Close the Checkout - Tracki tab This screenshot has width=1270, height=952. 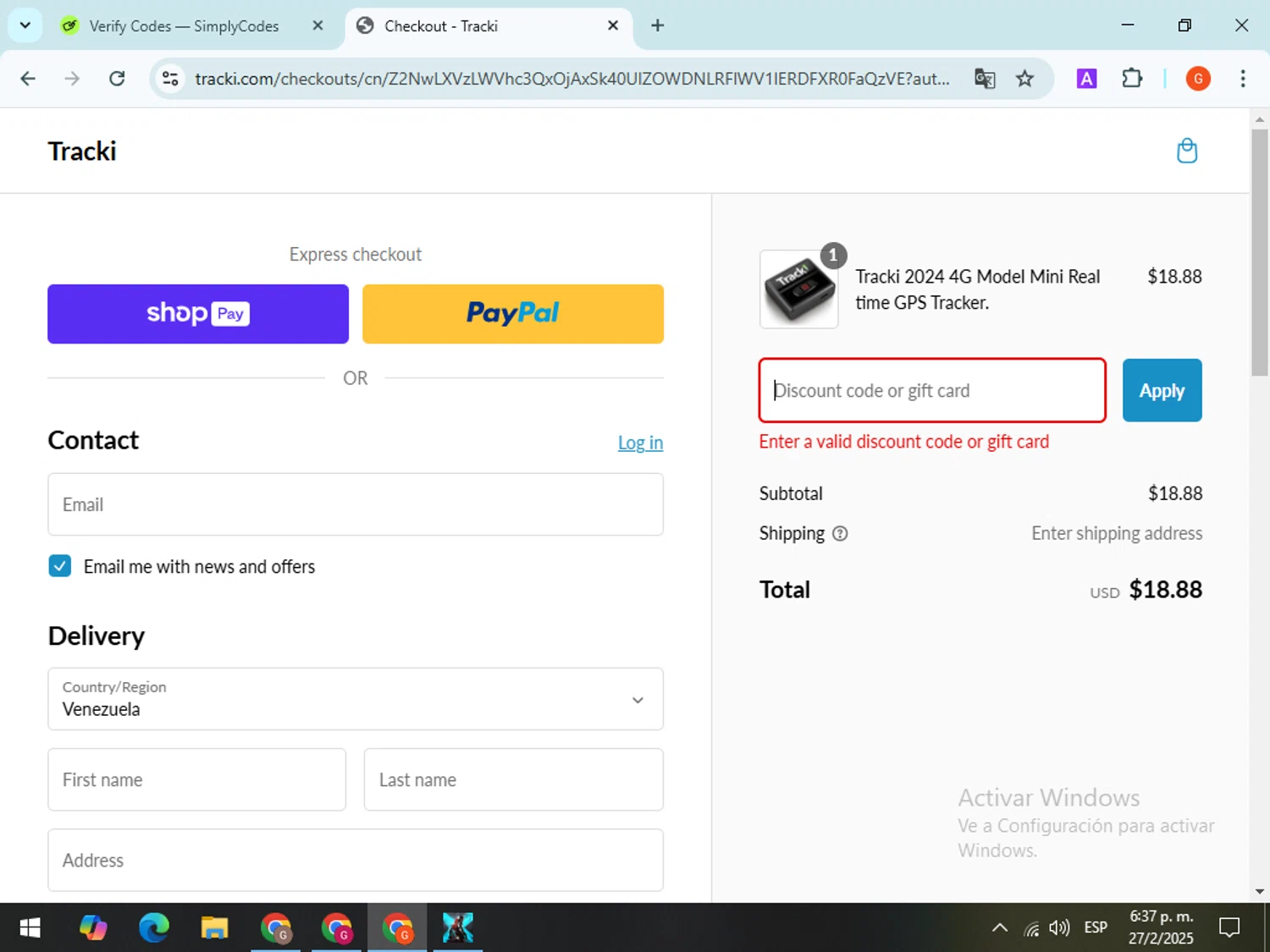click(x=613, y=25)
